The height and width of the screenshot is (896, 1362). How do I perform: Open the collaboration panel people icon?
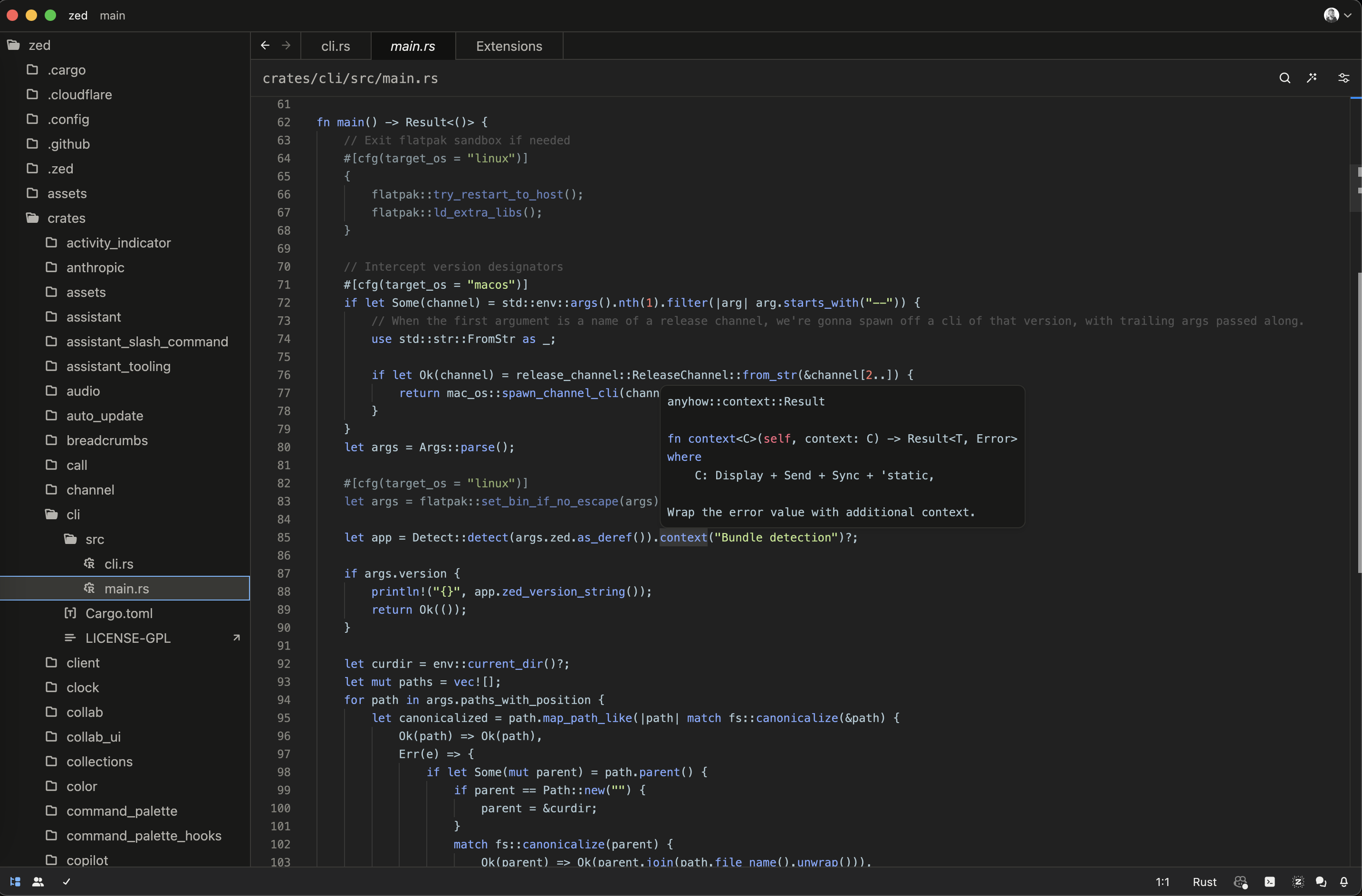click(x=38, y=882)
